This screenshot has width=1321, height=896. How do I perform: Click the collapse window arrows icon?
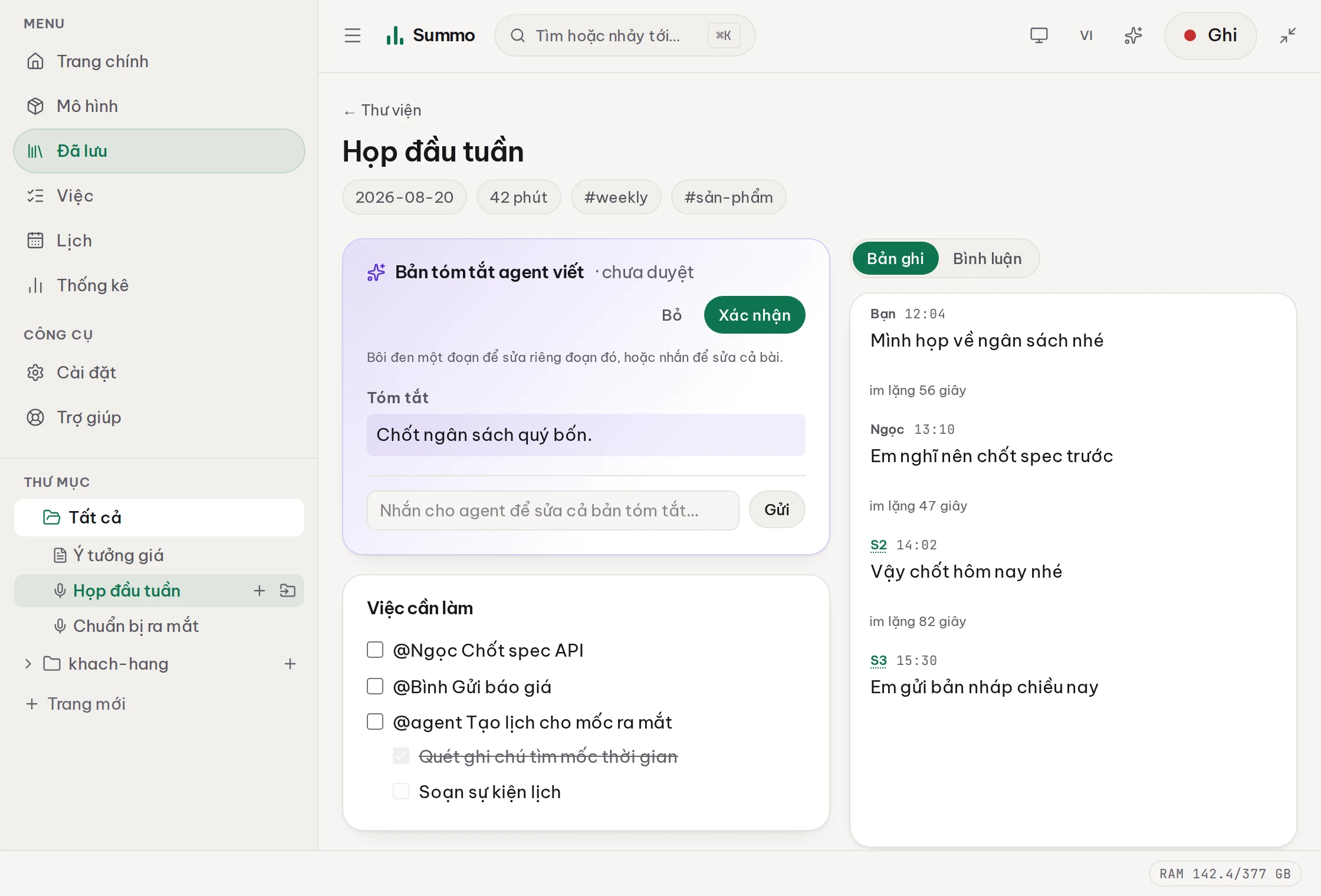coord(1288,35)
